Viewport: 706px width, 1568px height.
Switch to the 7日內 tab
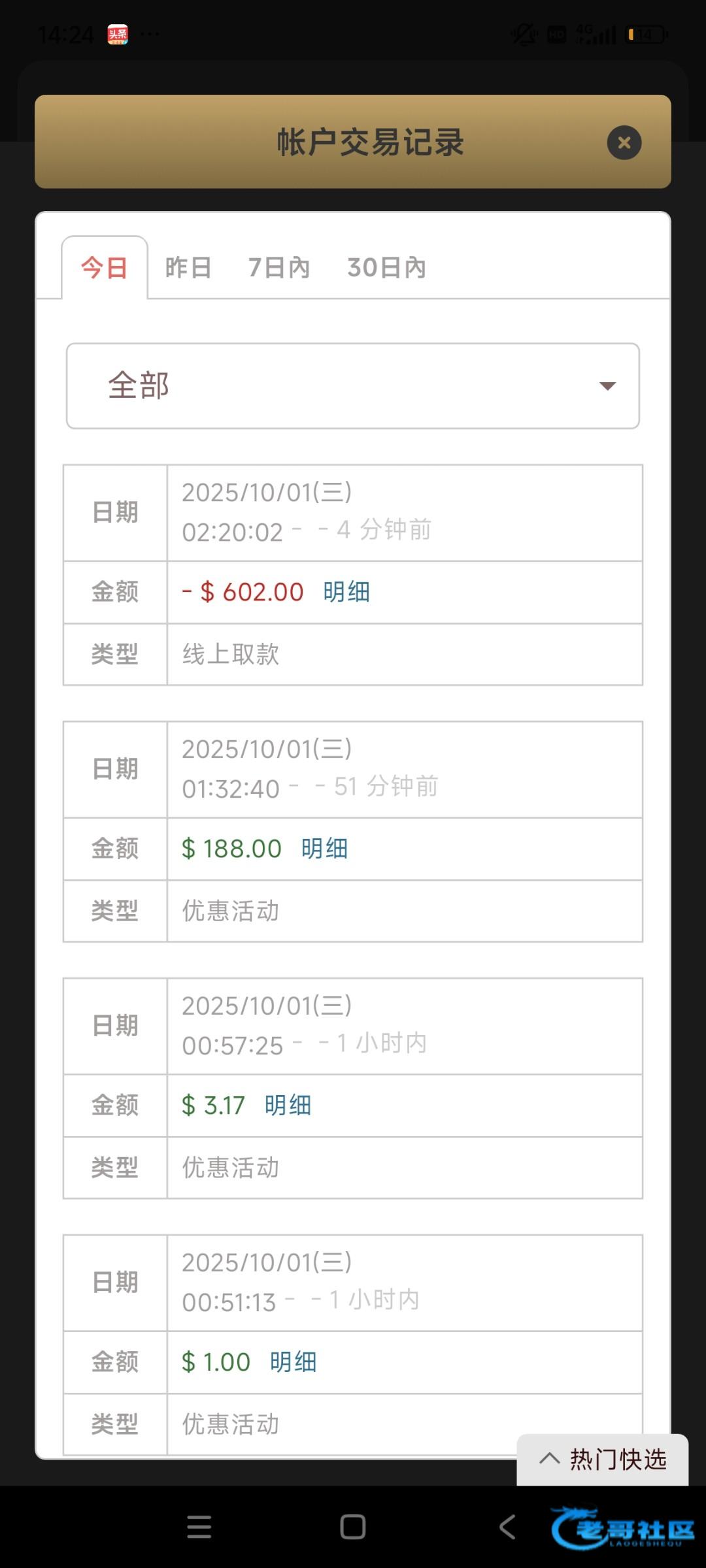point(279,268)
